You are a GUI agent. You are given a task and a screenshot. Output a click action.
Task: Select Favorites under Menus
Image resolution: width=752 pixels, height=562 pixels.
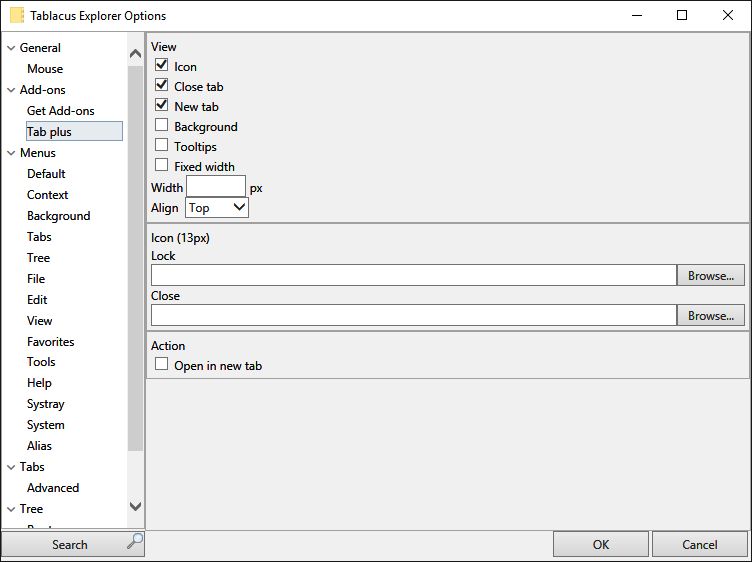(51, 342)
